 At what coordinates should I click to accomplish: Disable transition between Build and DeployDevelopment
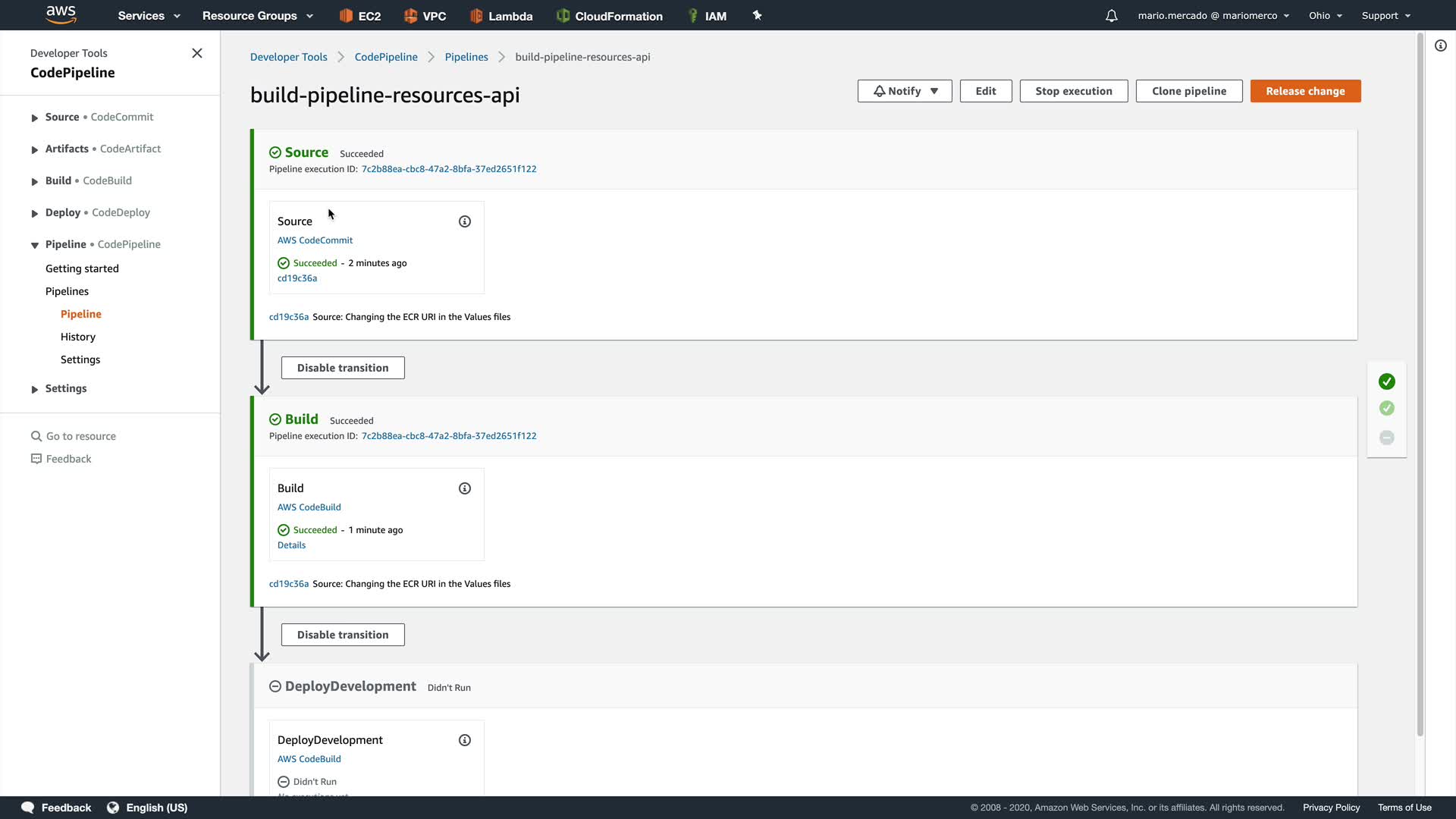click(343, 635)
